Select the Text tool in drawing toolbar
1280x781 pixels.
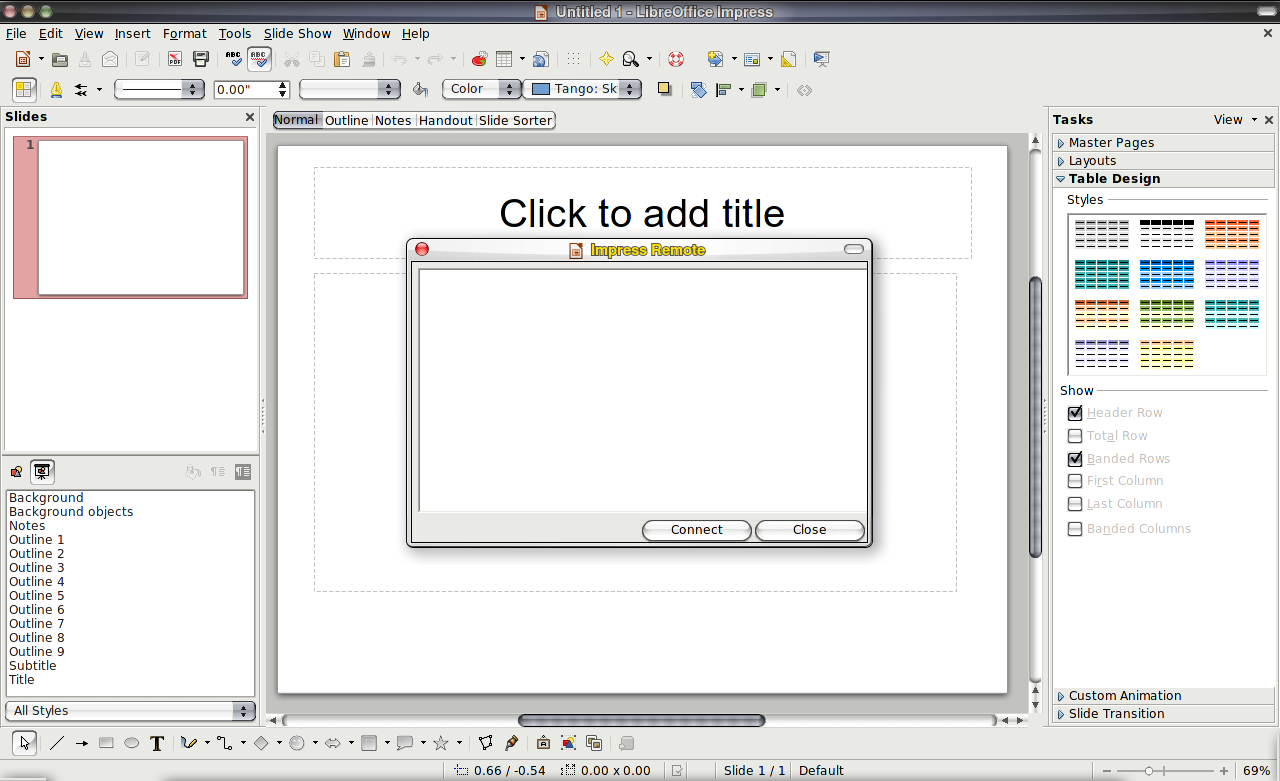tap(157, 743)
